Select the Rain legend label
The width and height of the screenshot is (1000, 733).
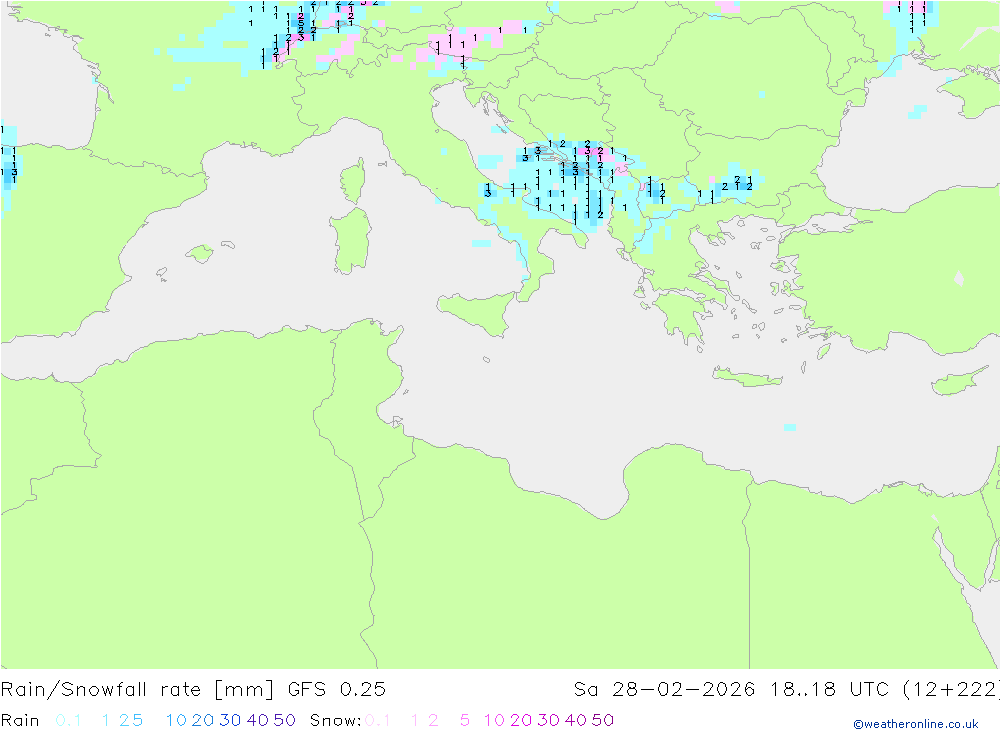click(20, 720)
